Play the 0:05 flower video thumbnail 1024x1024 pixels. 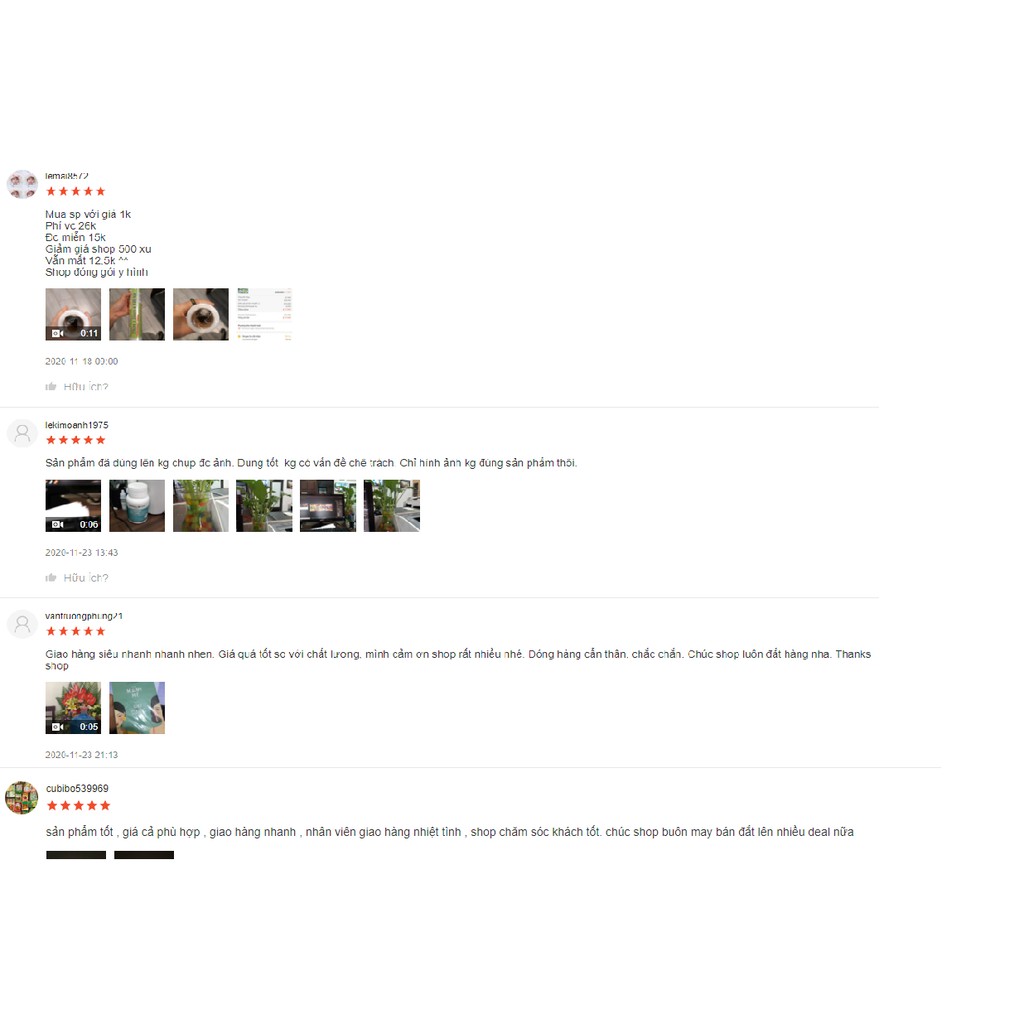[x=73, y=708]
